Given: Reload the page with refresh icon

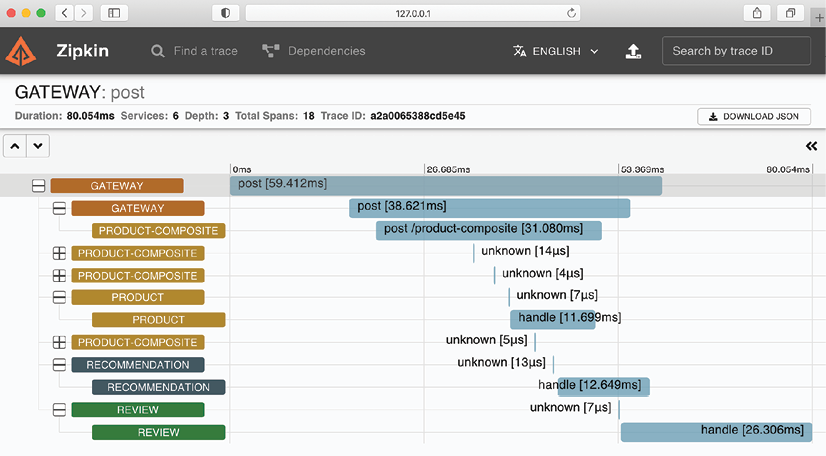Looking at the screenshot, I should (x=571, y=13).
